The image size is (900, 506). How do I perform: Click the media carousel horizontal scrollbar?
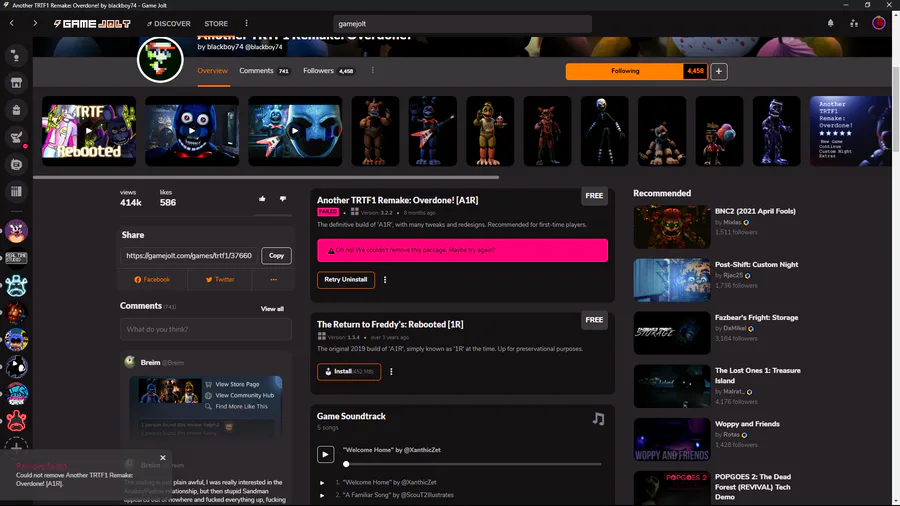266,177
